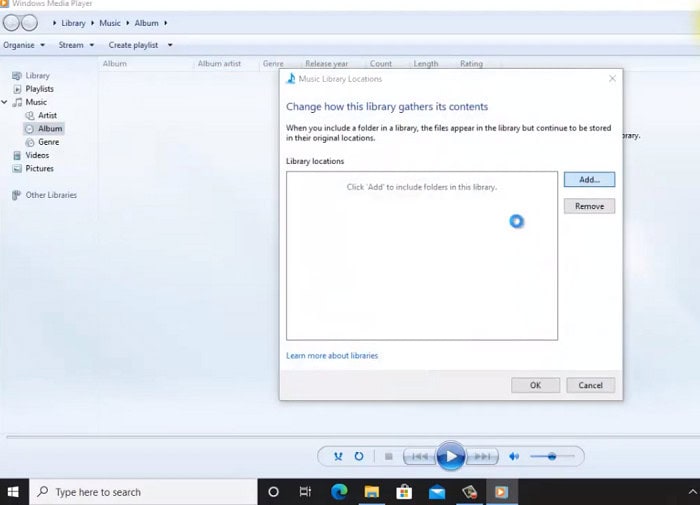Mute the player volume
The image size is (700, 505).
tap(514, 456)
